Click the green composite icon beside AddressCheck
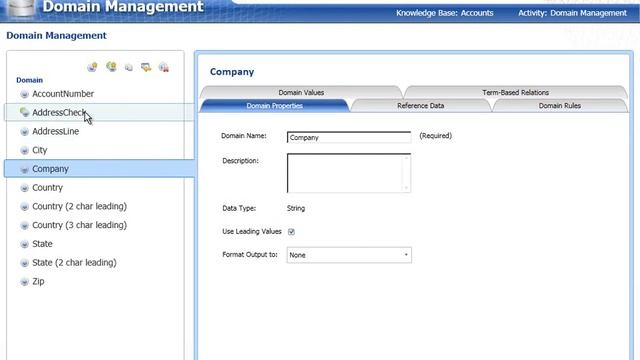This screenshot has height=360, width=640. click(x=24, y=112)
